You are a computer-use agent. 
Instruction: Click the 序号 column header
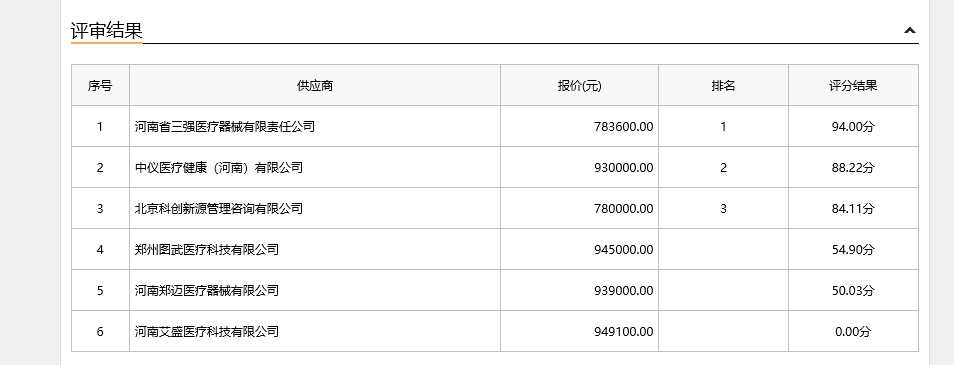tap(100, 86)
